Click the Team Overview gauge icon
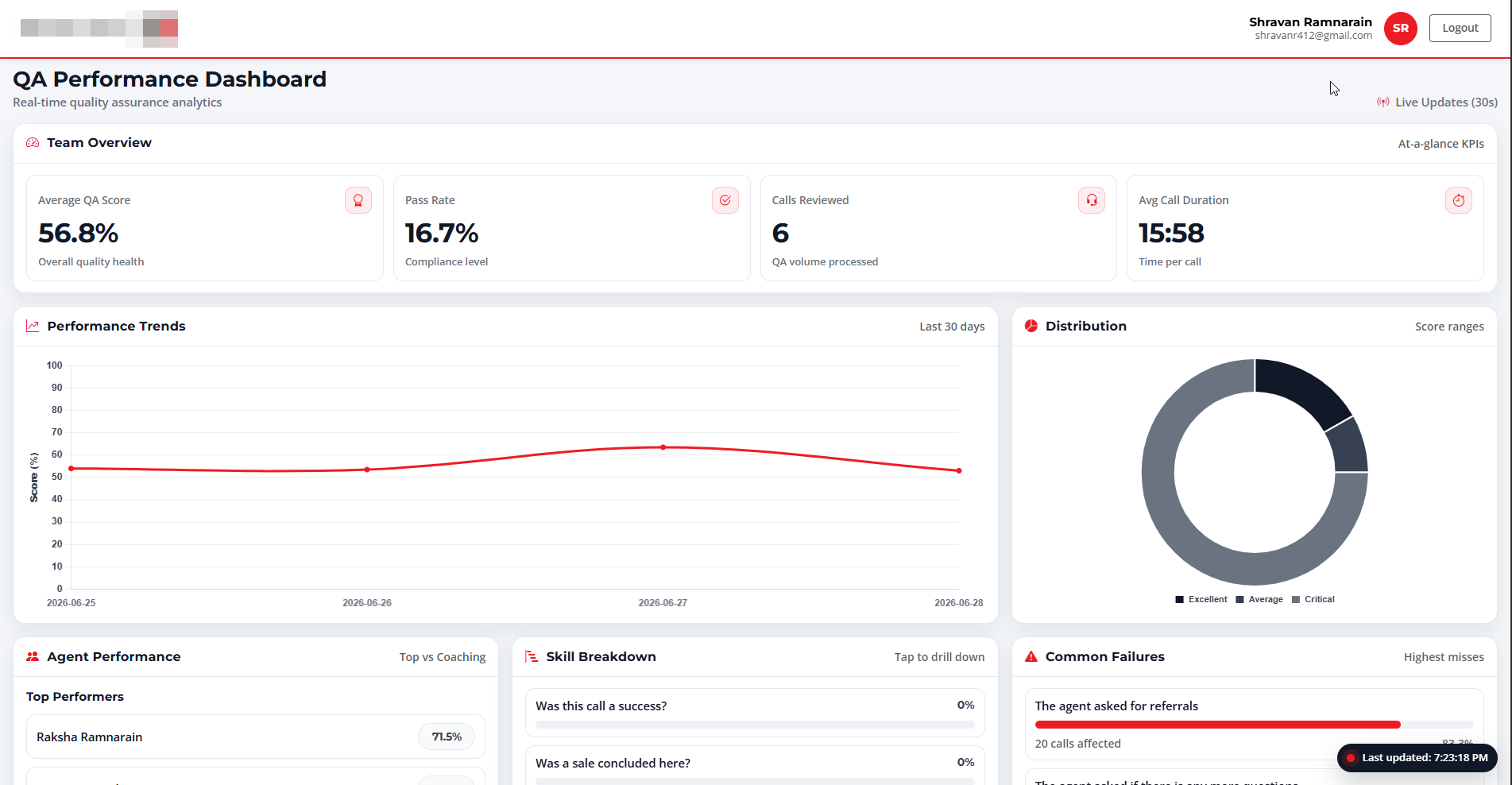The width and height of the screenshot is (1512, 785). click(33, 143)
